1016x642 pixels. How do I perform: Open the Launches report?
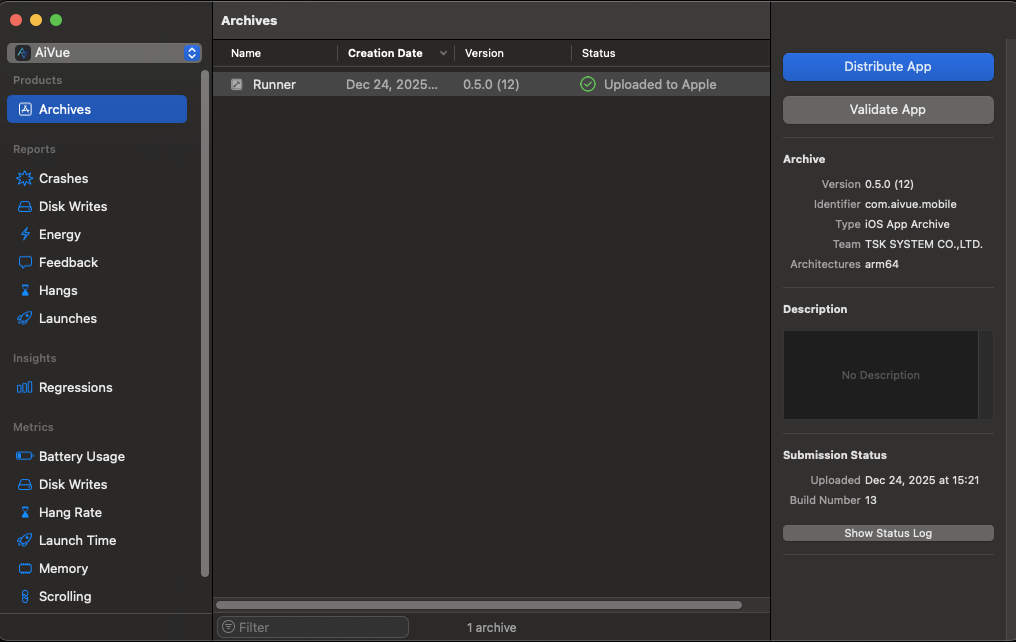[67, 318]
